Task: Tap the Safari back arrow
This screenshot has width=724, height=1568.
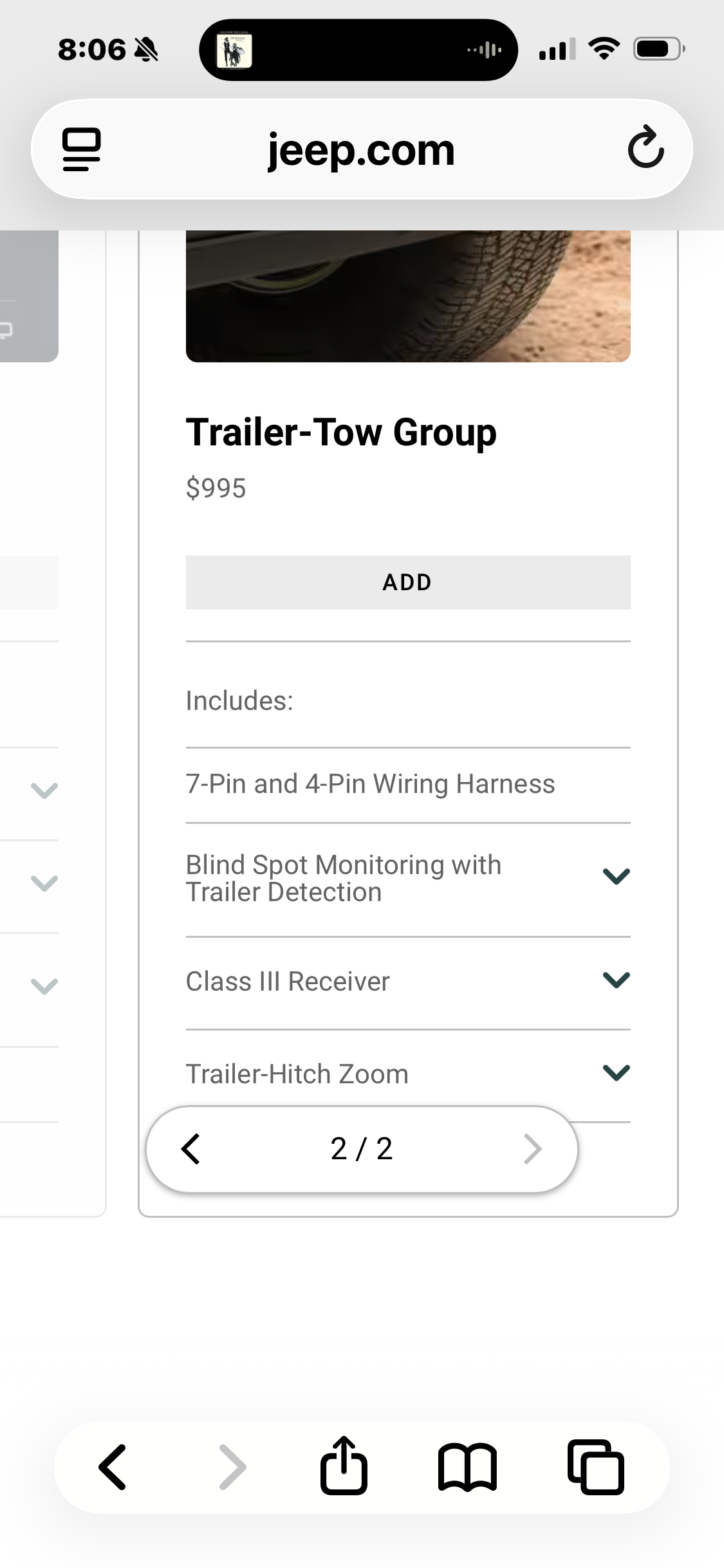Action: (x=113, y=1468)
